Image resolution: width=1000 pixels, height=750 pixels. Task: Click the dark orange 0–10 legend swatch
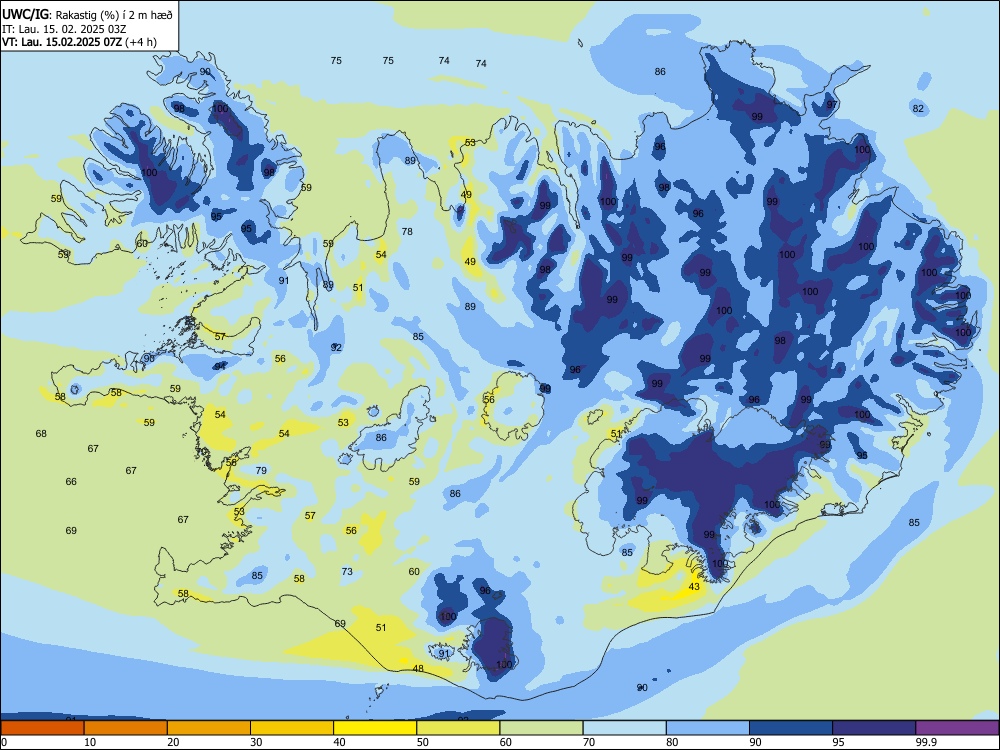pyautogui.click(x=42, y=728)
